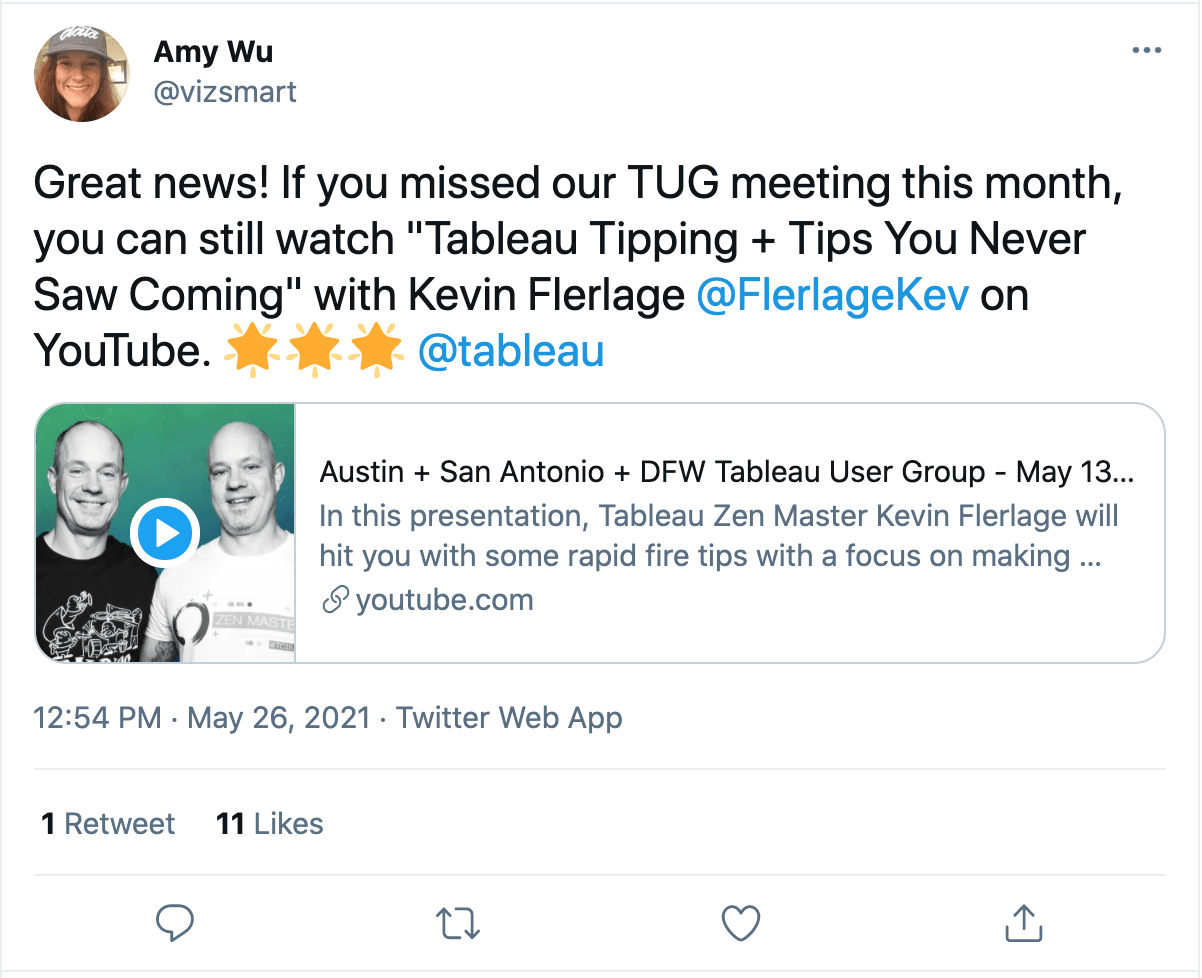Screen dimensions: 1202x978
Task: Click the youtube.com domain text
Action: coord(445,600)
